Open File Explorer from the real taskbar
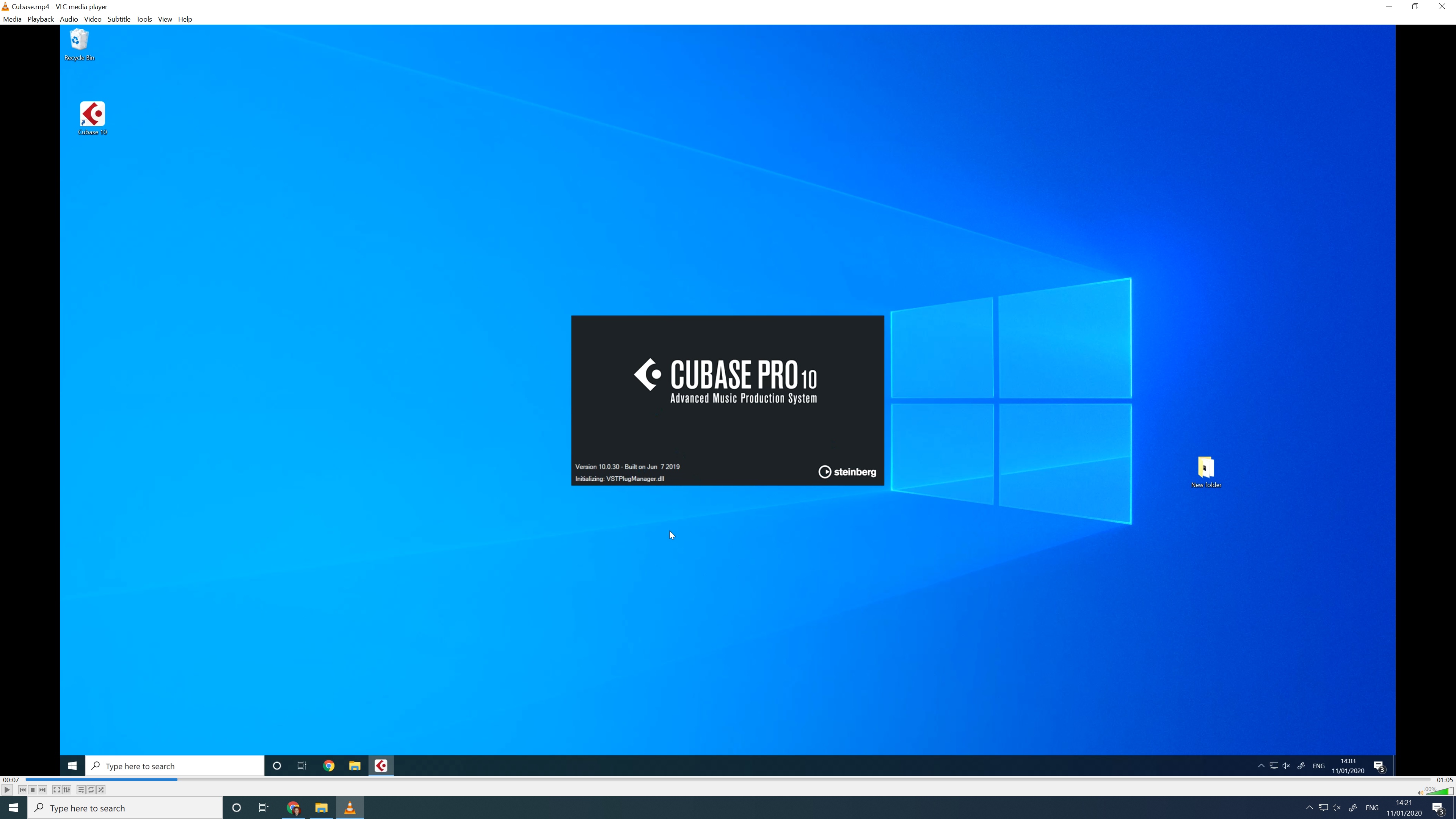 (322, 808)
